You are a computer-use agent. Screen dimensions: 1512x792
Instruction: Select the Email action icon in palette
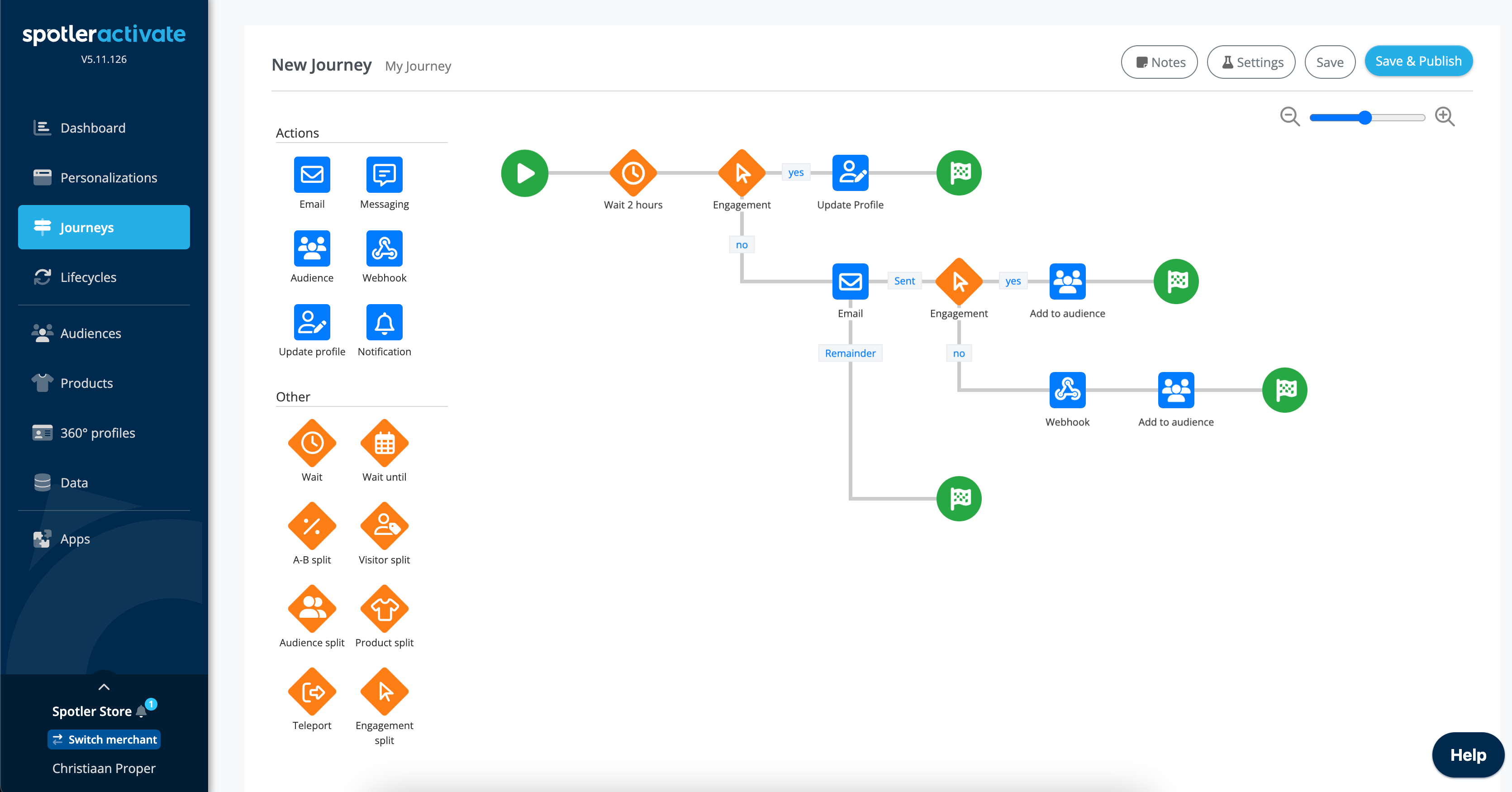pos(312,174)
